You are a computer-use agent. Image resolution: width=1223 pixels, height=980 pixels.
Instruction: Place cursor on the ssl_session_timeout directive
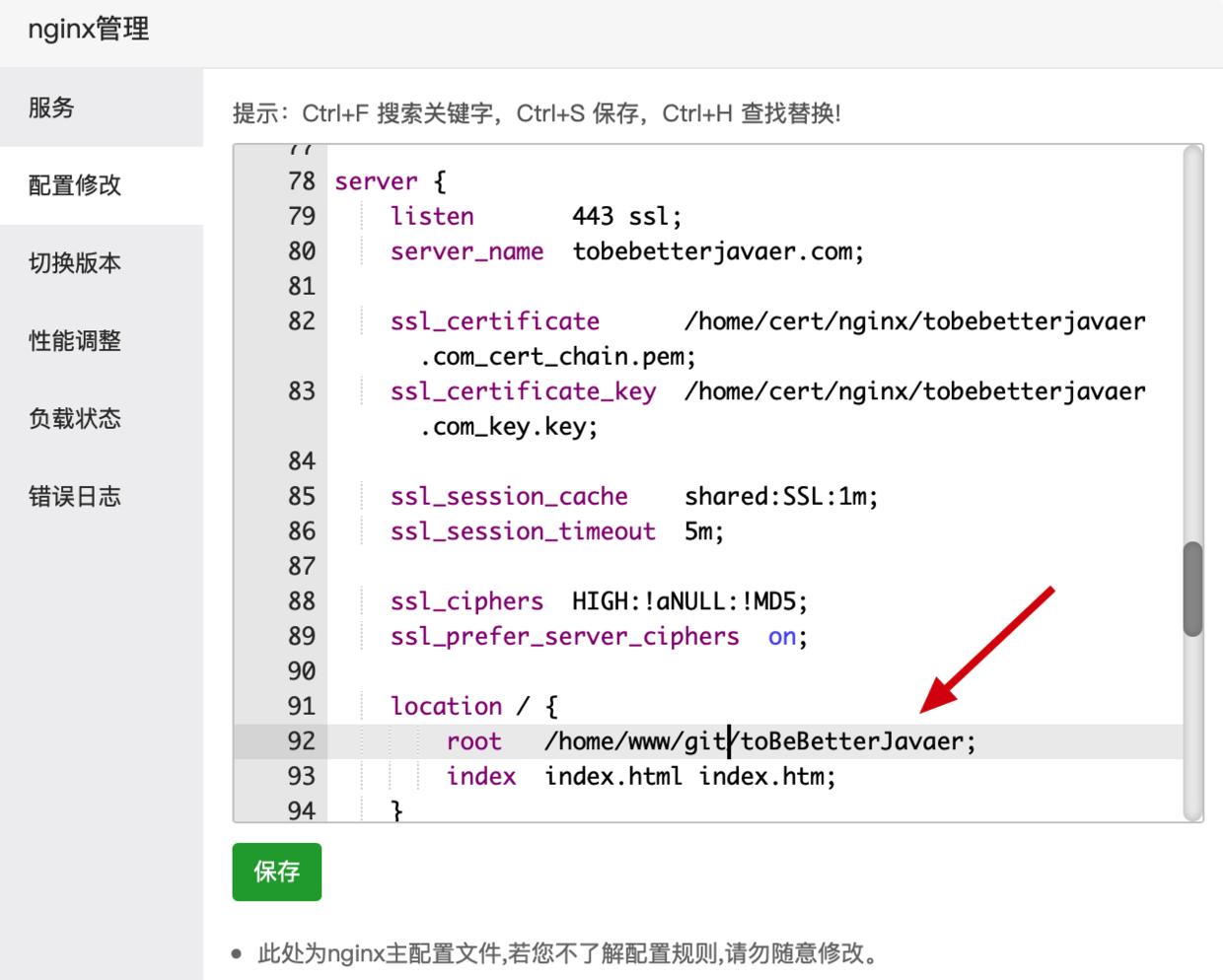523,532
